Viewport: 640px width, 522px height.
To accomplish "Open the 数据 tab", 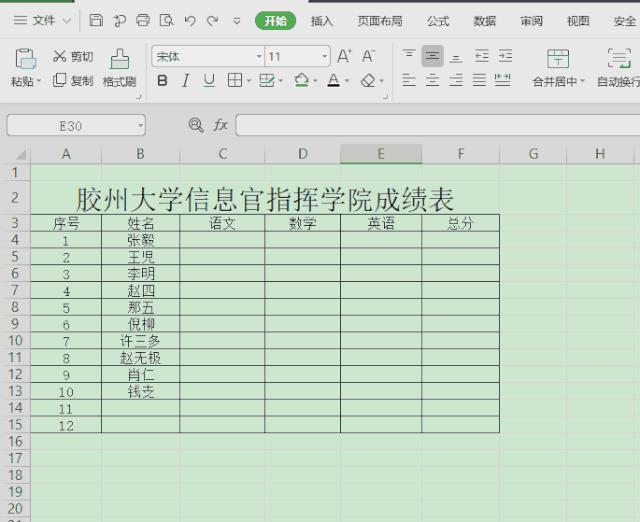I will coord(484,21).
